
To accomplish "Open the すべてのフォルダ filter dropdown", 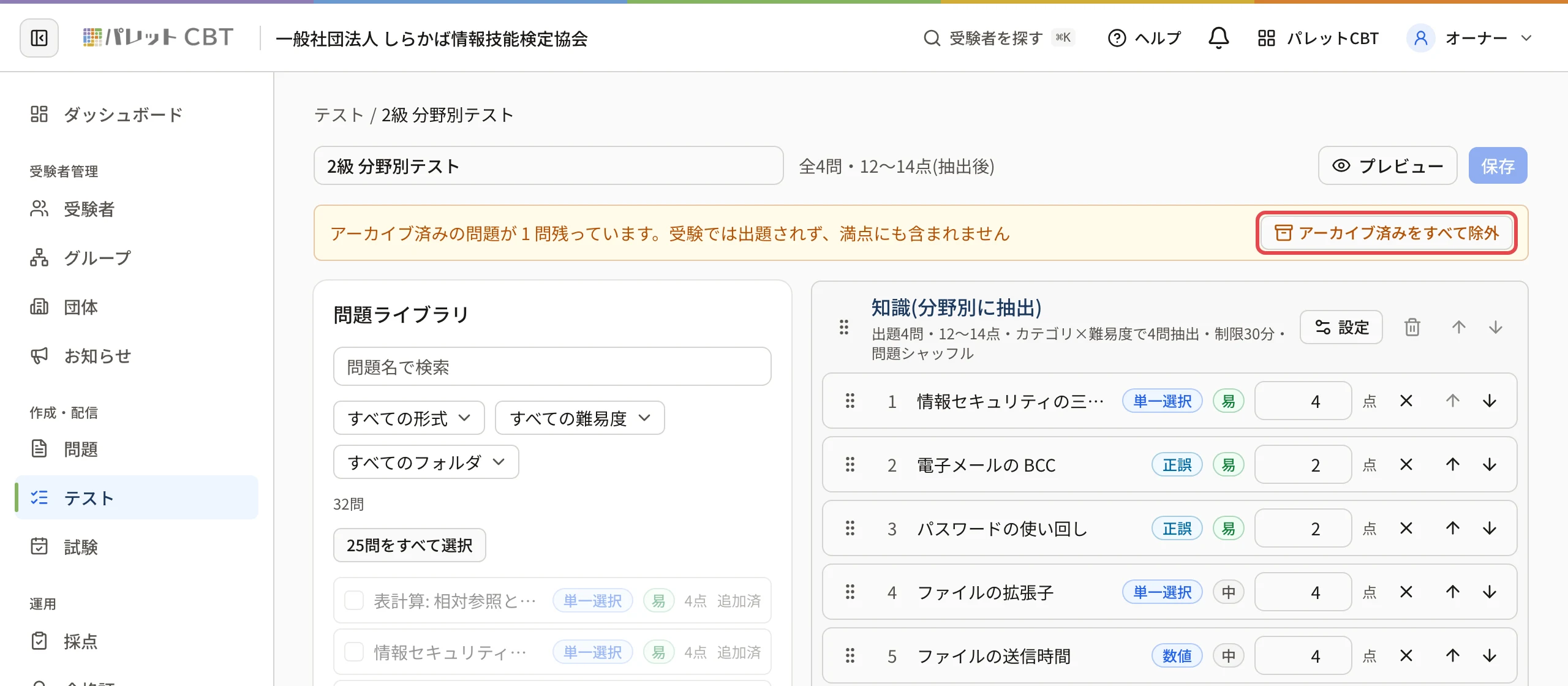I will pos(426,462).
